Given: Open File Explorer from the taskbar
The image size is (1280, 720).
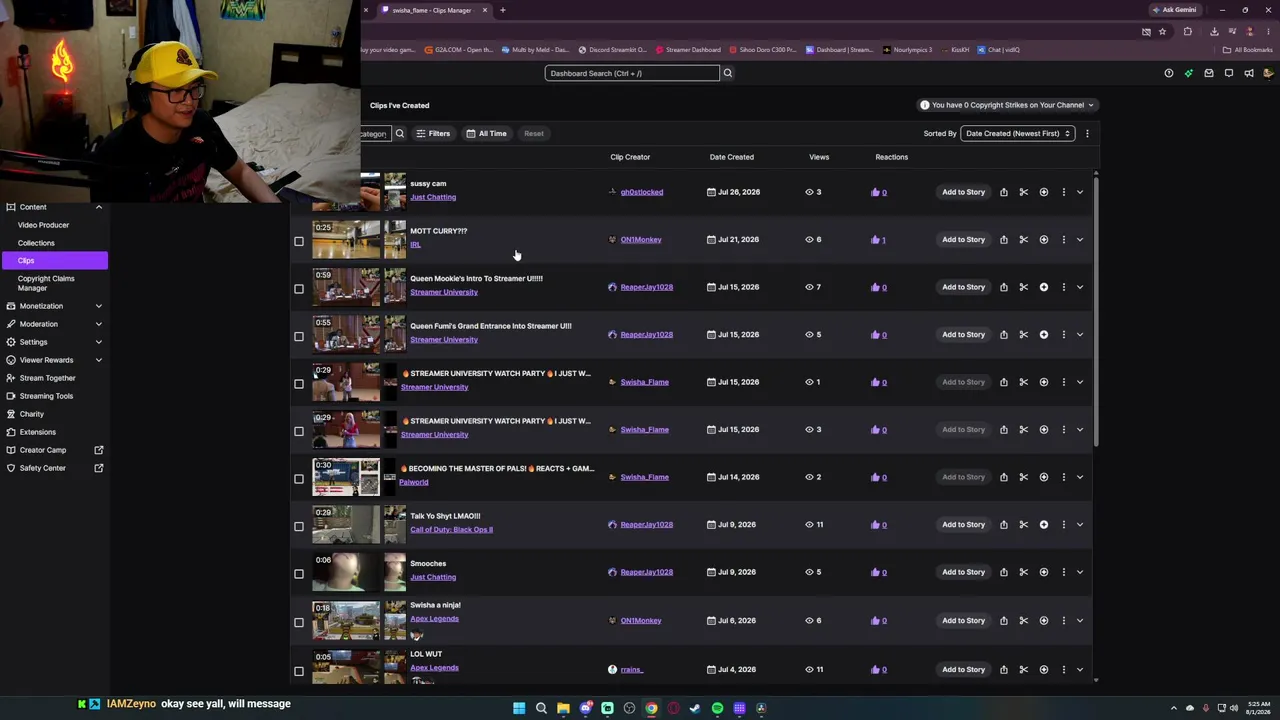Looking at the screenshot, I should click(x=563, y=709).
